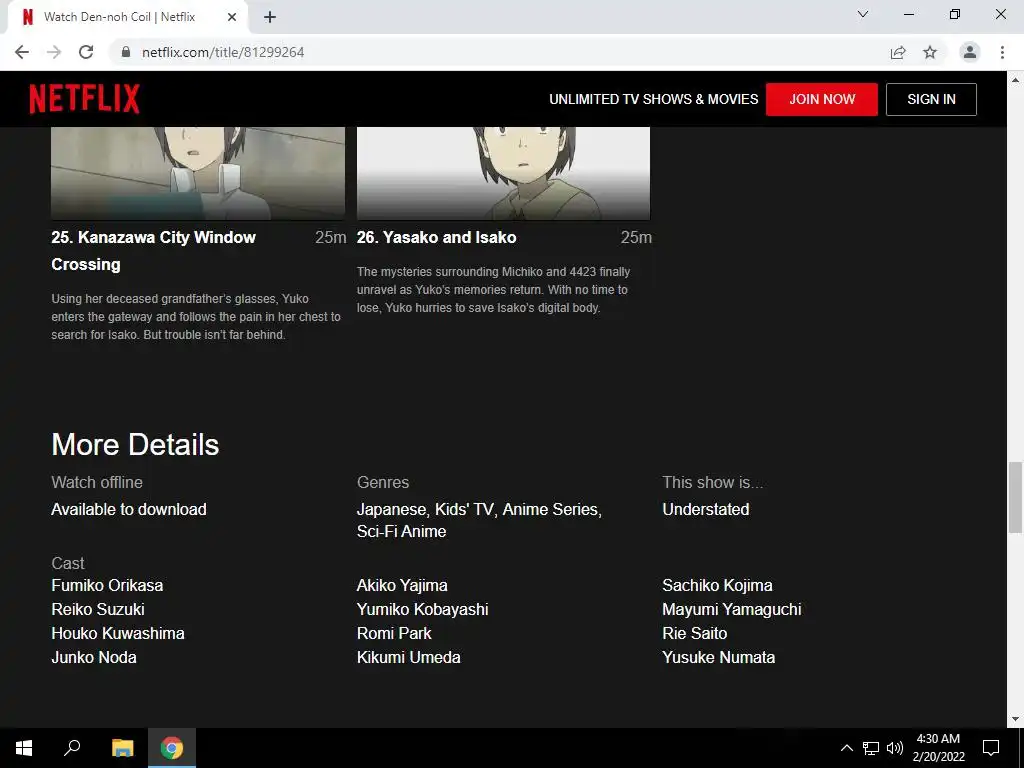Bookmark this tab with the star icon
The image size is (1024, 768).
(x=930, y=52)
